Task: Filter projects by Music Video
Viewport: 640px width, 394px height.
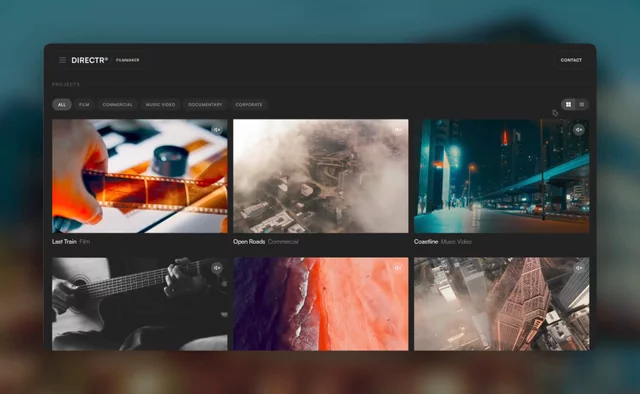Action: pyautogui.click(x=160, y=105)
